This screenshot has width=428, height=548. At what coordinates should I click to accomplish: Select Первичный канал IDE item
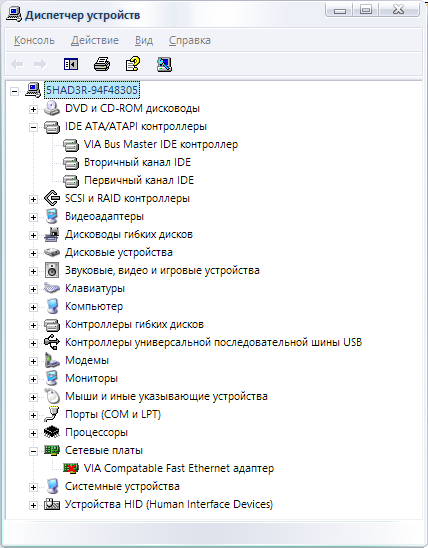[139, 180]
